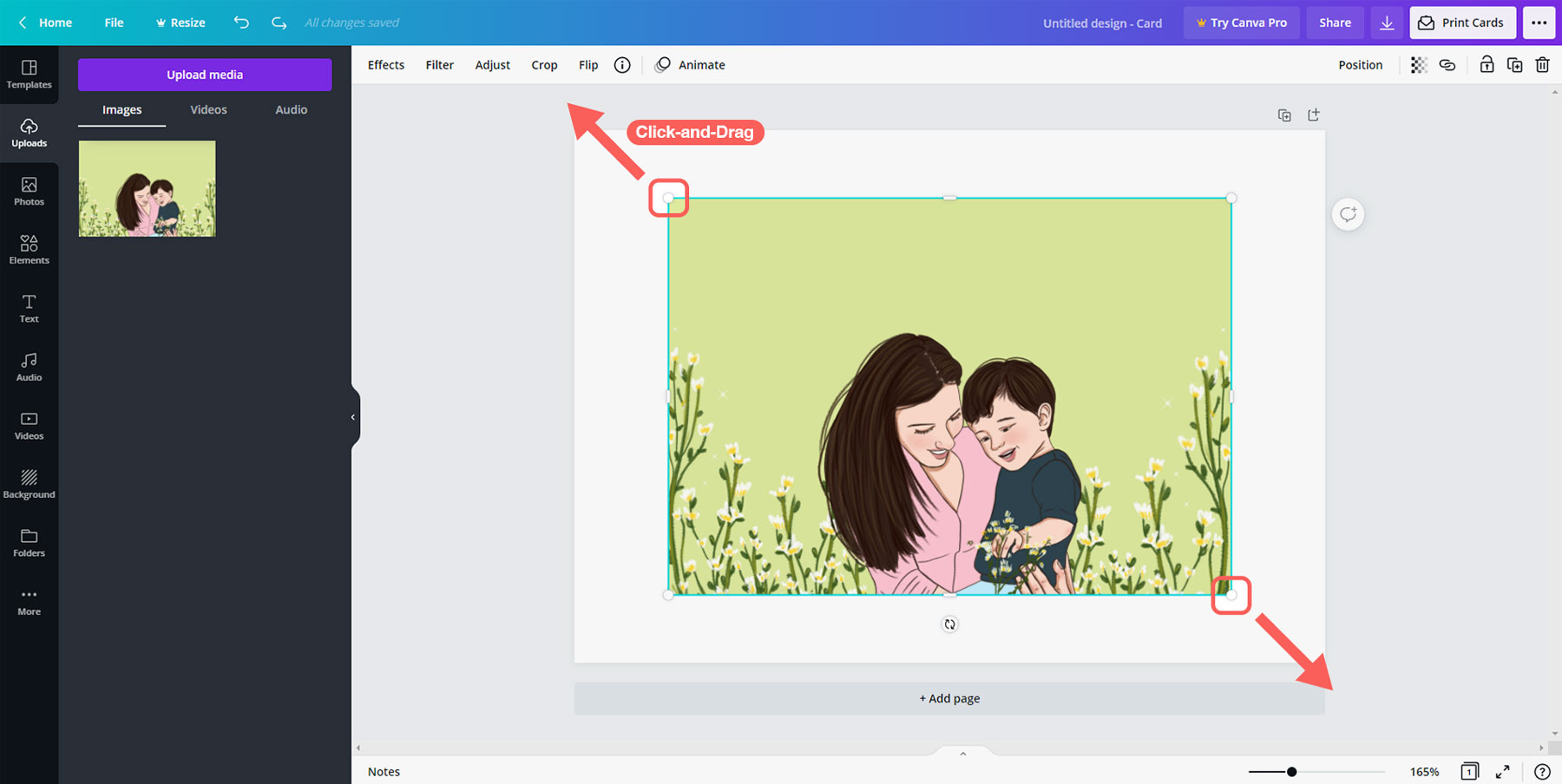Open the image info icon

622,65
